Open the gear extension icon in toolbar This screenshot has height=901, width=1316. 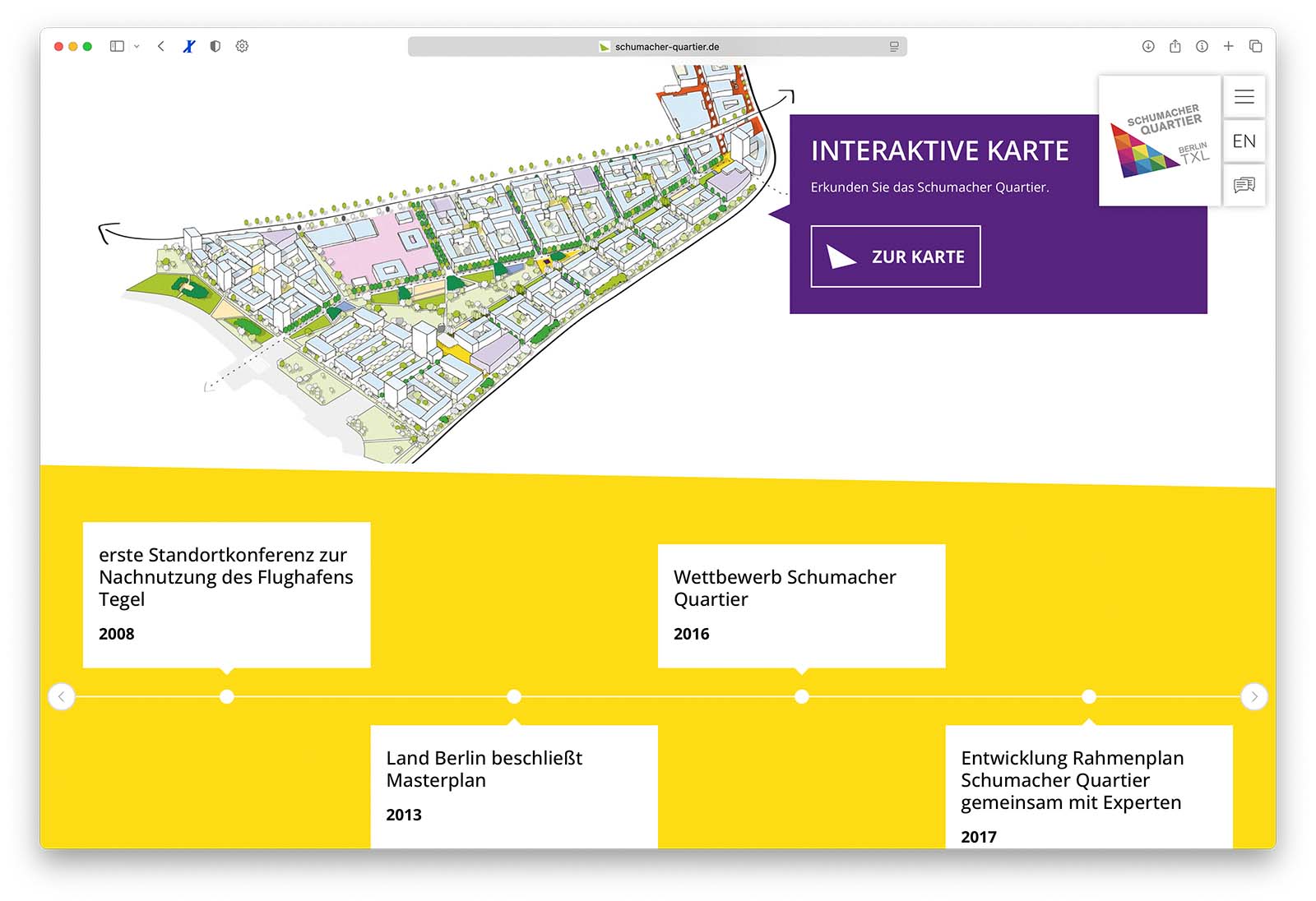[242, 47]
